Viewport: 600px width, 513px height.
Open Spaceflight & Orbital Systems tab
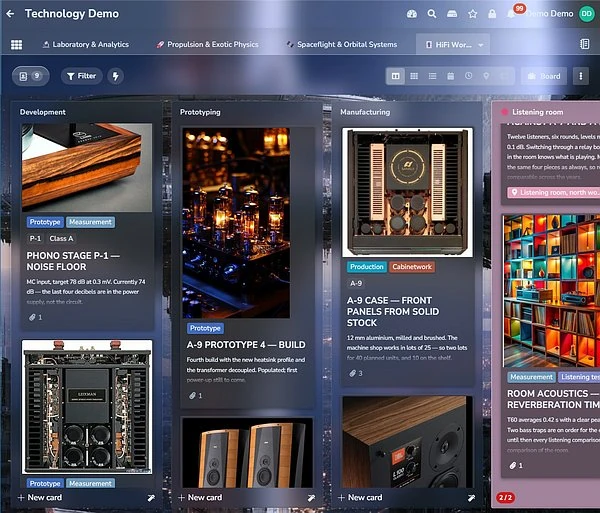[342, 44]
